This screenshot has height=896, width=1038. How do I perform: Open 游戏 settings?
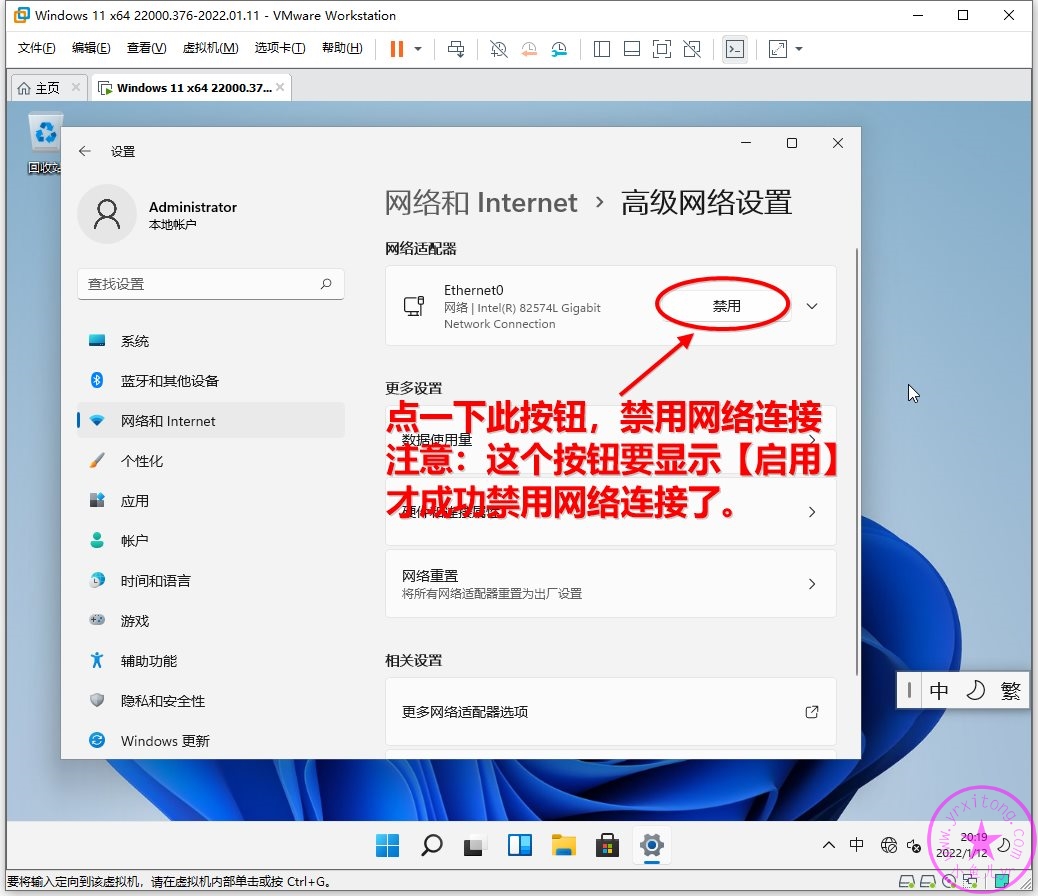coord(211,621)
